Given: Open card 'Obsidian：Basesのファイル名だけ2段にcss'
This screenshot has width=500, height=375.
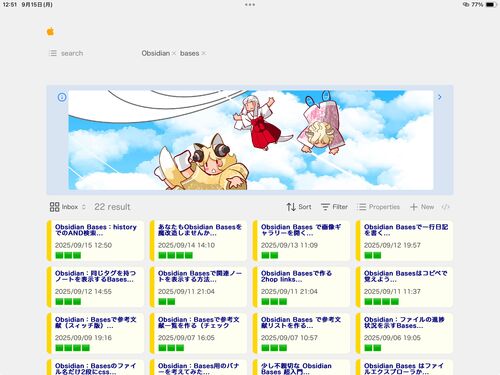Looking at the screenshot, I should pyautogui.click(x=96, y=367).
